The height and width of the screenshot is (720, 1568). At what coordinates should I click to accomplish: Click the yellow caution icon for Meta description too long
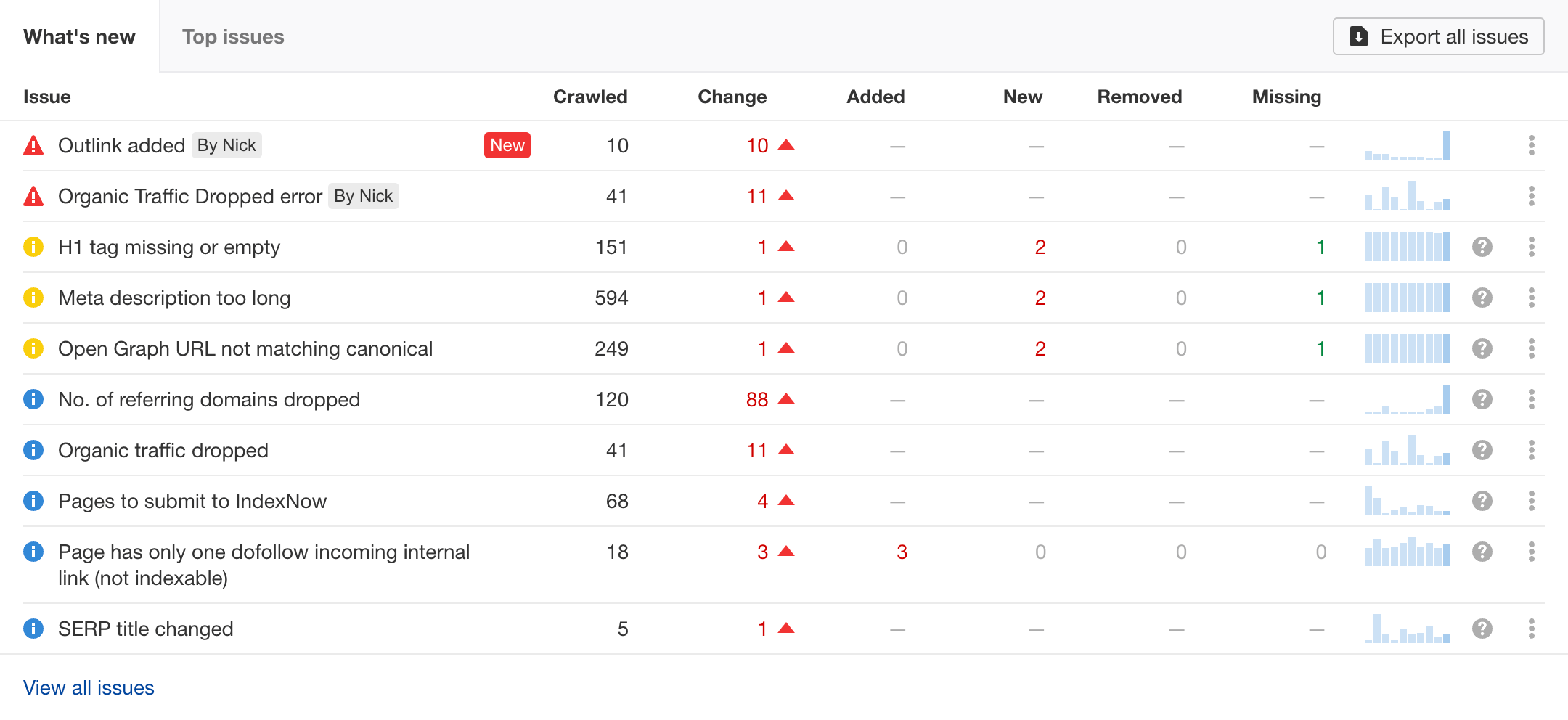[33, 298]
